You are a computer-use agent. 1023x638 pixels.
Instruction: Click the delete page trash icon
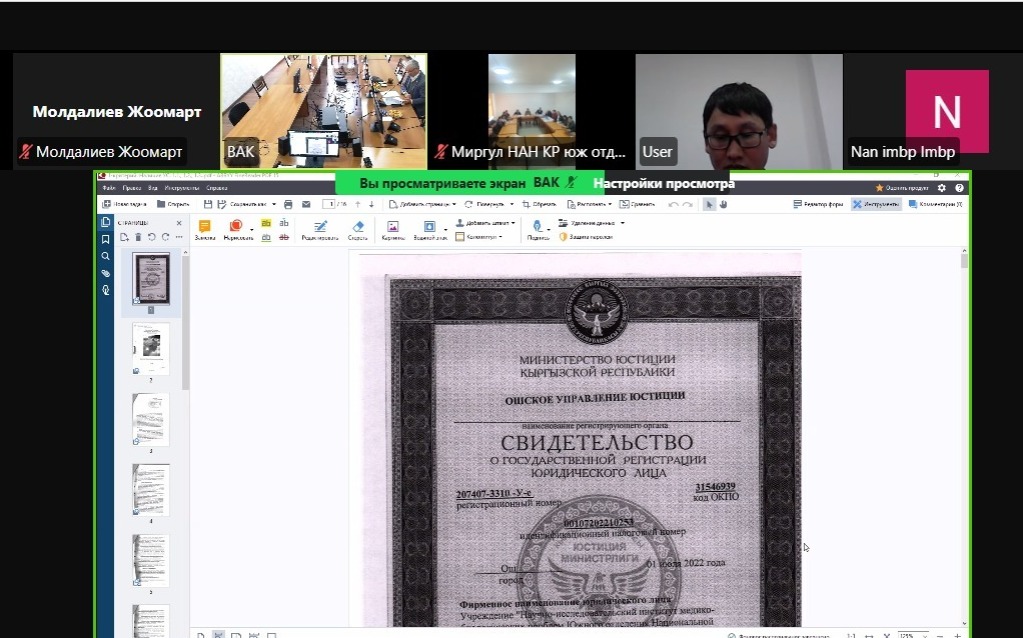[x=138, y=237]
